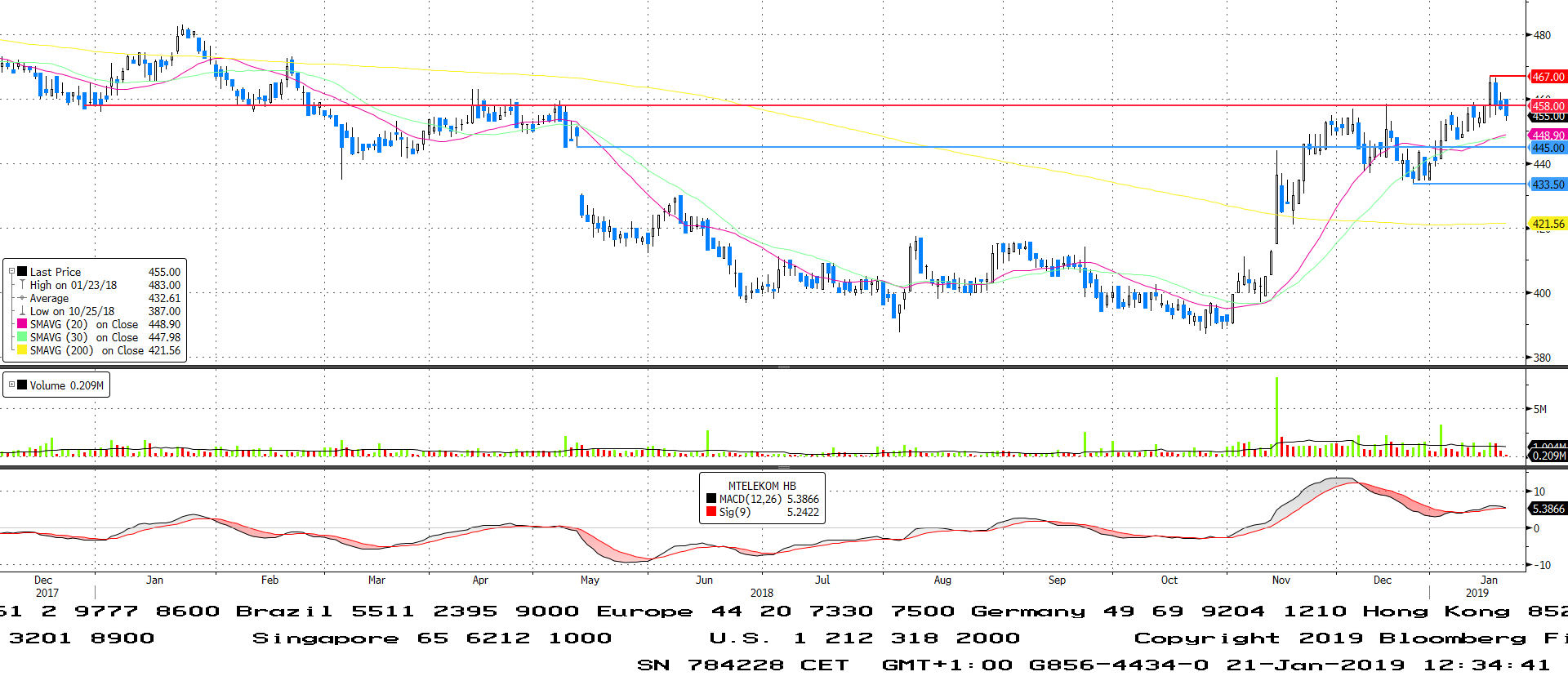Select the High on 01/23/18 text

point(73,285)
